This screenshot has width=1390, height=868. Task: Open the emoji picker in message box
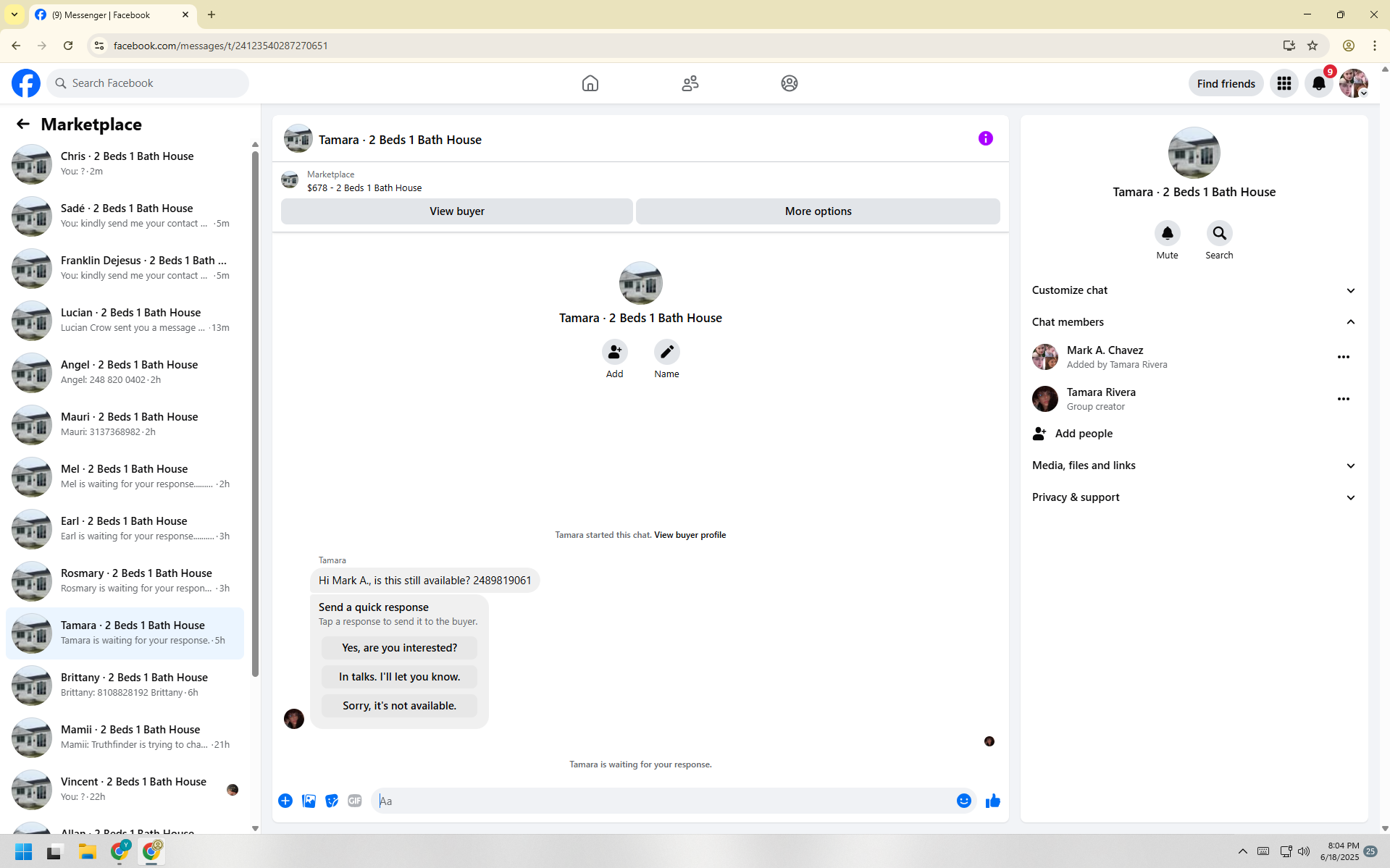[x=963, y=801]
